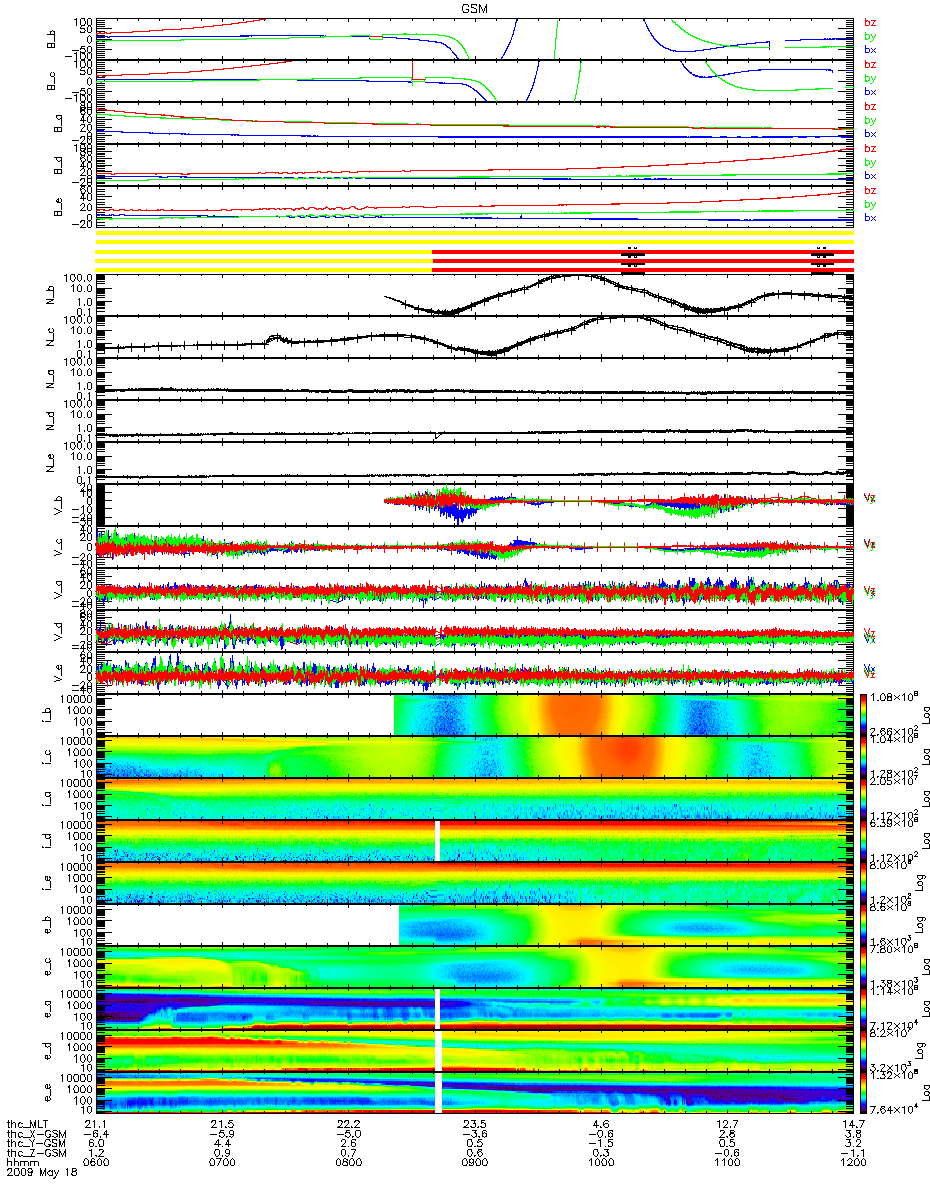Open the i_a ion spectrogram panel

(x=474, y=798)
